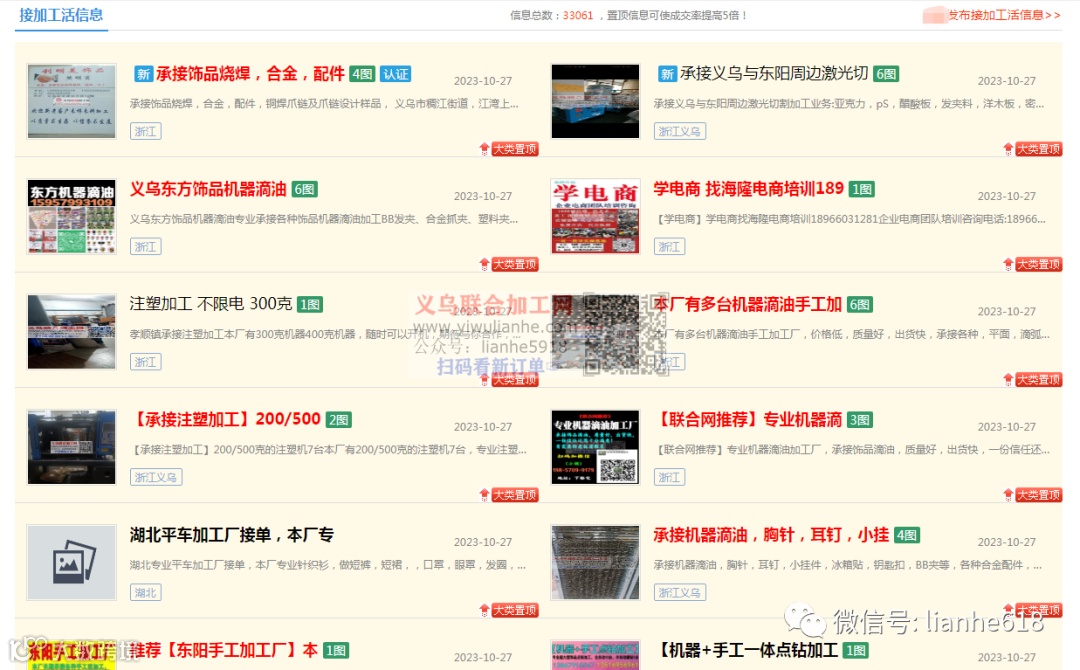
Task: Open 东方机器滴油 thumbnail image
Action: (x=72, y=216)
